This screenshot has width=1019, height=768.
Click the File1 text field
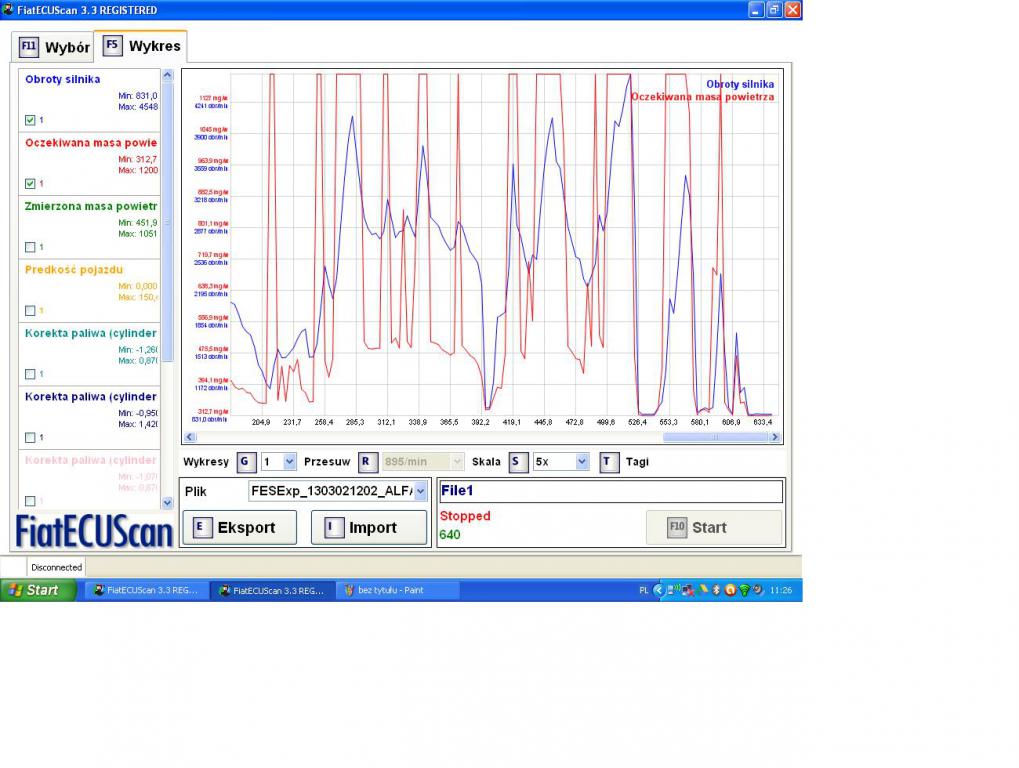(610, 491)
